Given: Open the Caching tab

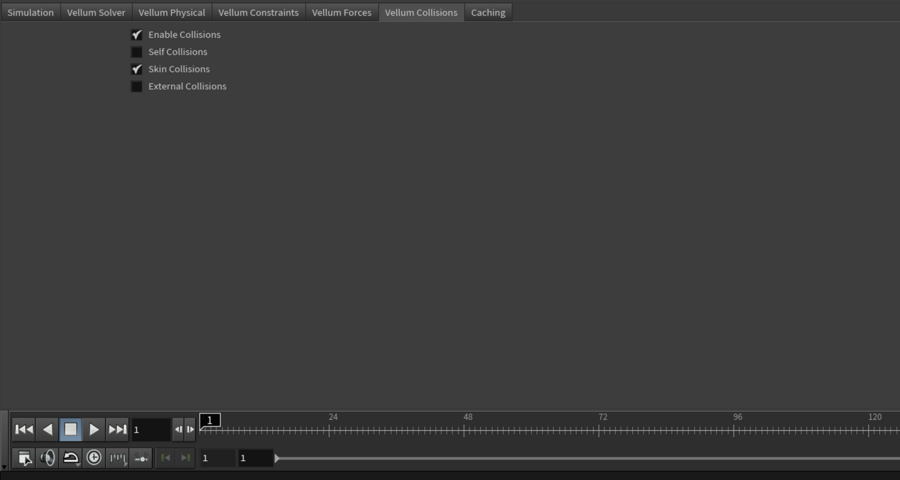Looking at the screenshot, I should coord(488,12).
